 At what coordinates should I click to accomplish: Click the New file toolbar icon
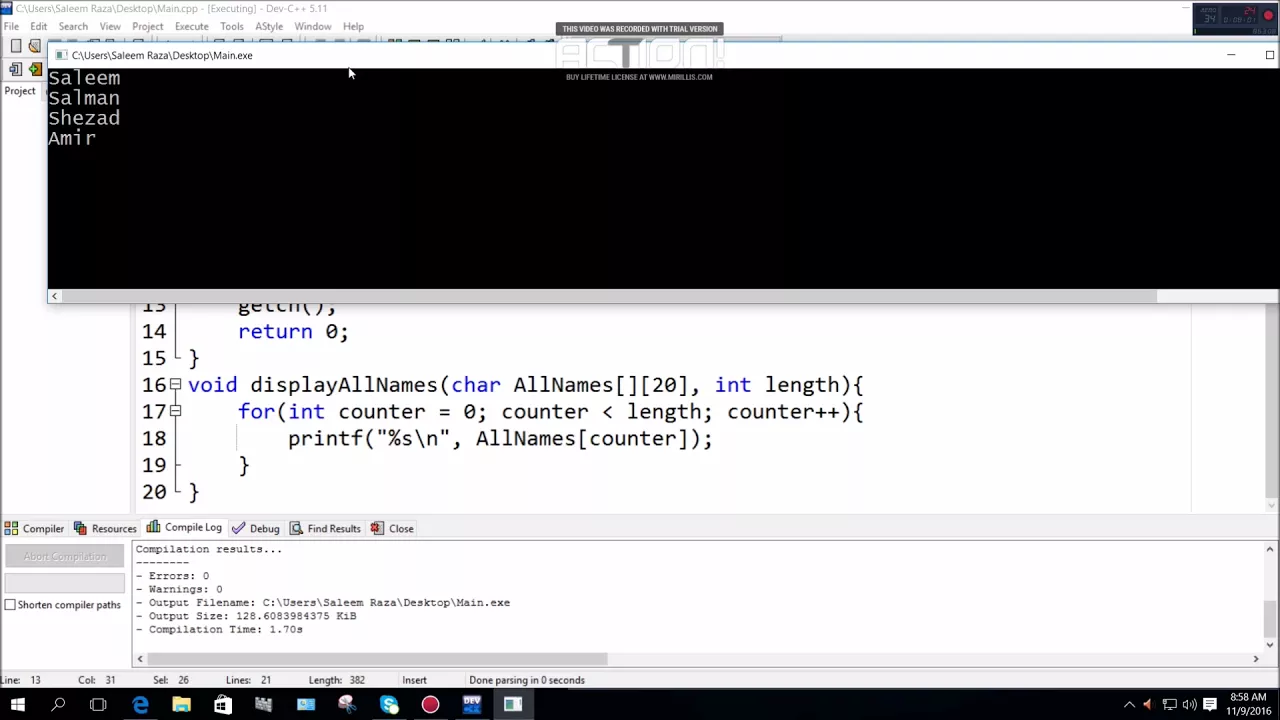coord(15,46)
